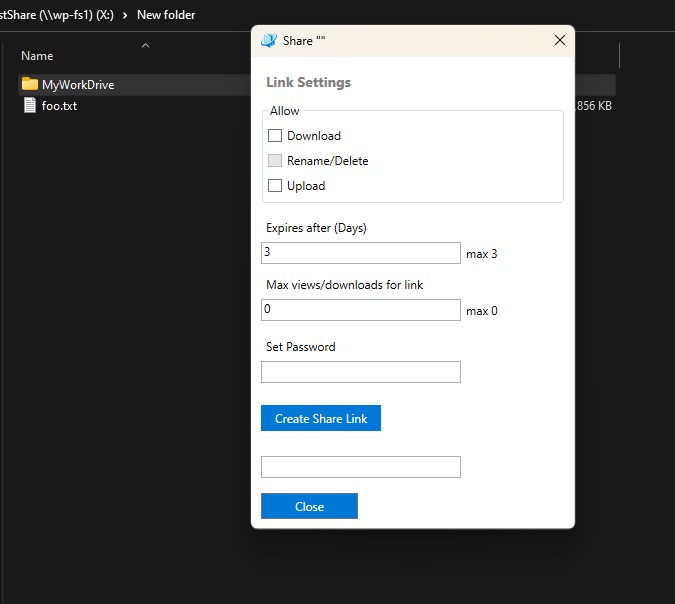Click into the Set Password field
The image size is (675, 604).
pos(360,372)
